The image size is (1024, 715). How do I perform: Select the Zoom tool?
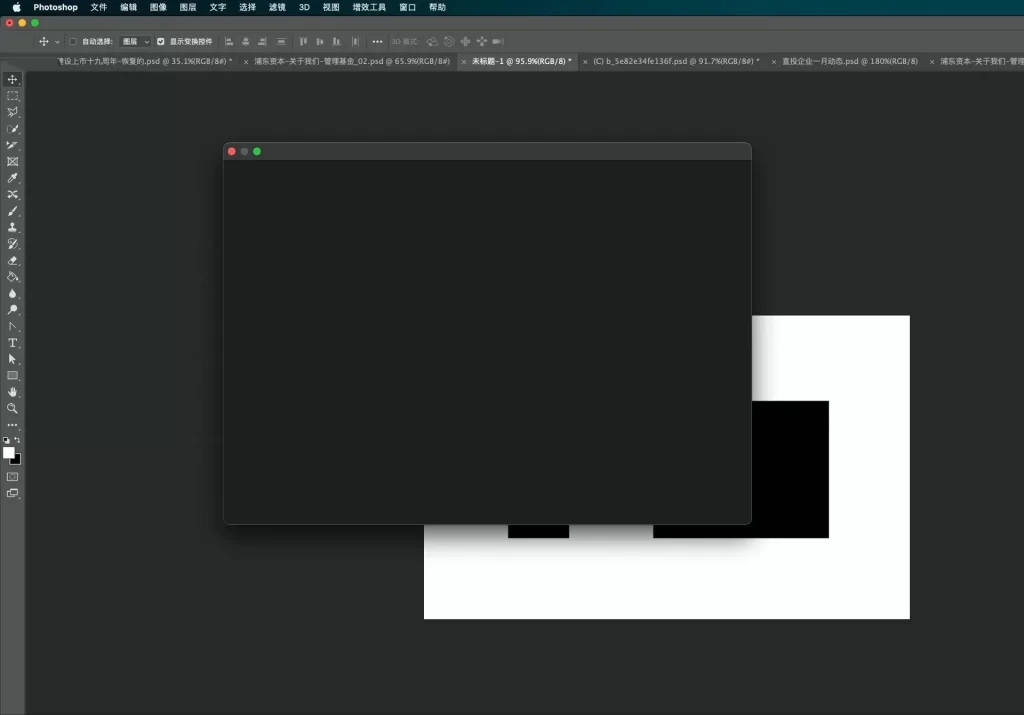click(x=12, y=407)
